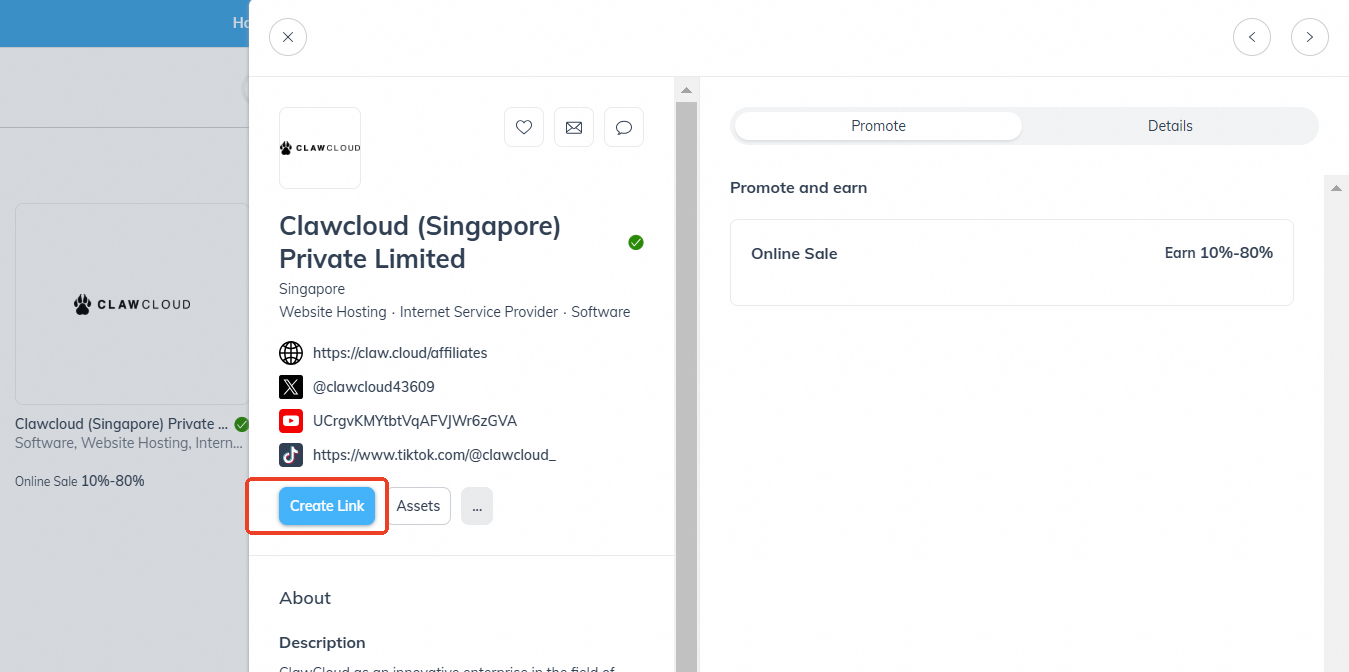
Task: Click the TikTok icon
Action: click(x=291, y=455)
